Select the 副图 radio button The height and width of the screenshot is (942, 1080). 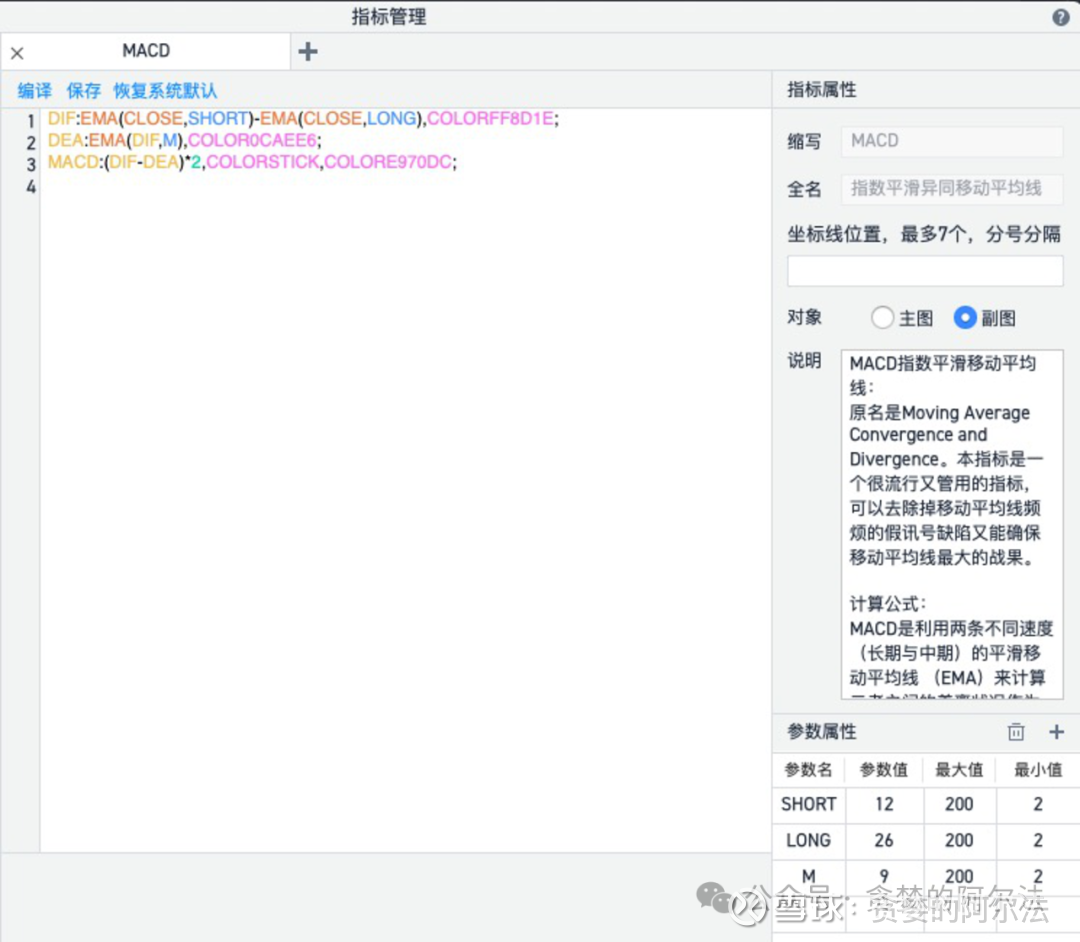pyautogui.click(x=965, y=317)
